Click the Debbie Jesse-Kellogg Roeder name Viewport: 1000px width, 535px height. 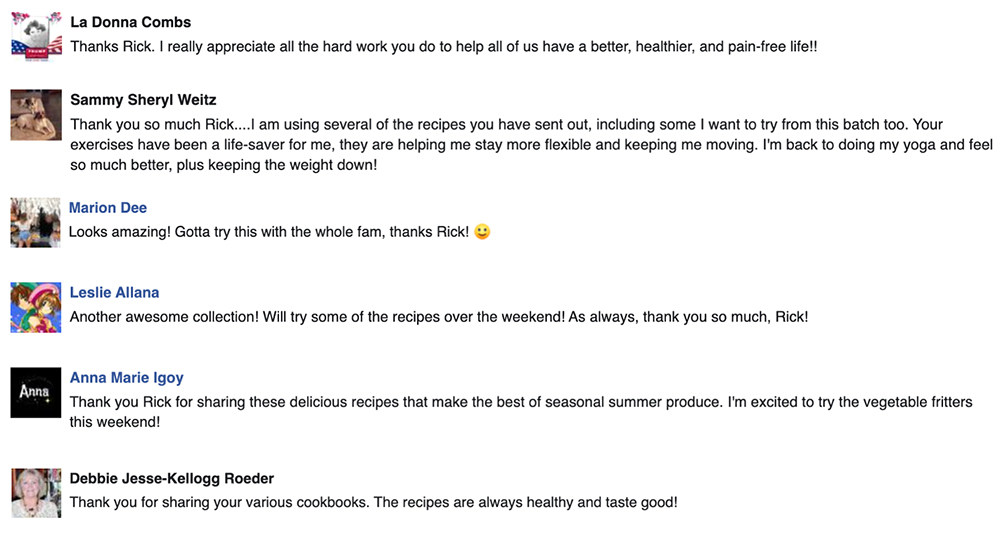point(172,478)
